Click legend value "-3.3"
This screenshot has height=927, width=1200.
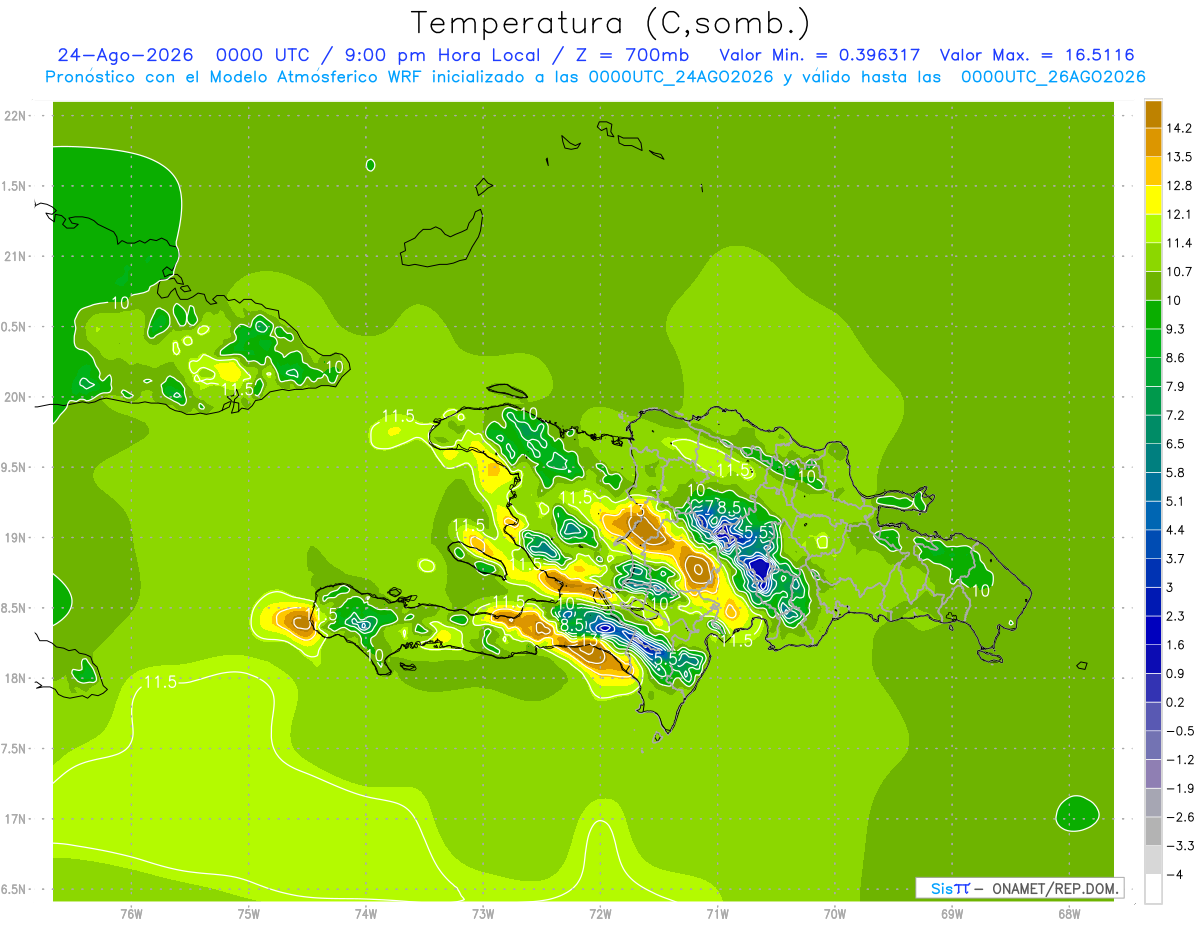click(1180, 846)
